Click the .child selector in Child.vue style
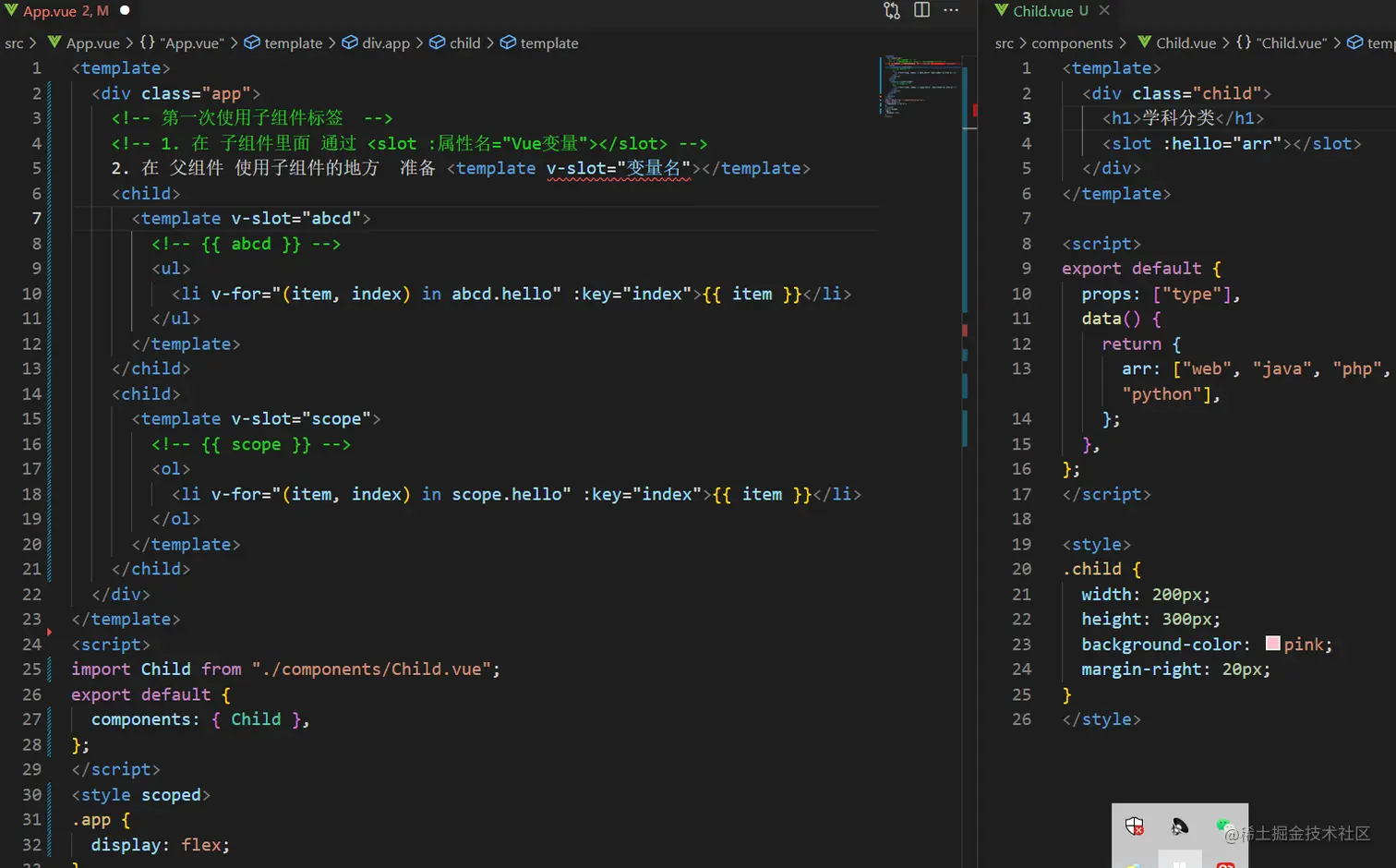The height and width of the screenshot is (868, 1396). (1091, 569)
